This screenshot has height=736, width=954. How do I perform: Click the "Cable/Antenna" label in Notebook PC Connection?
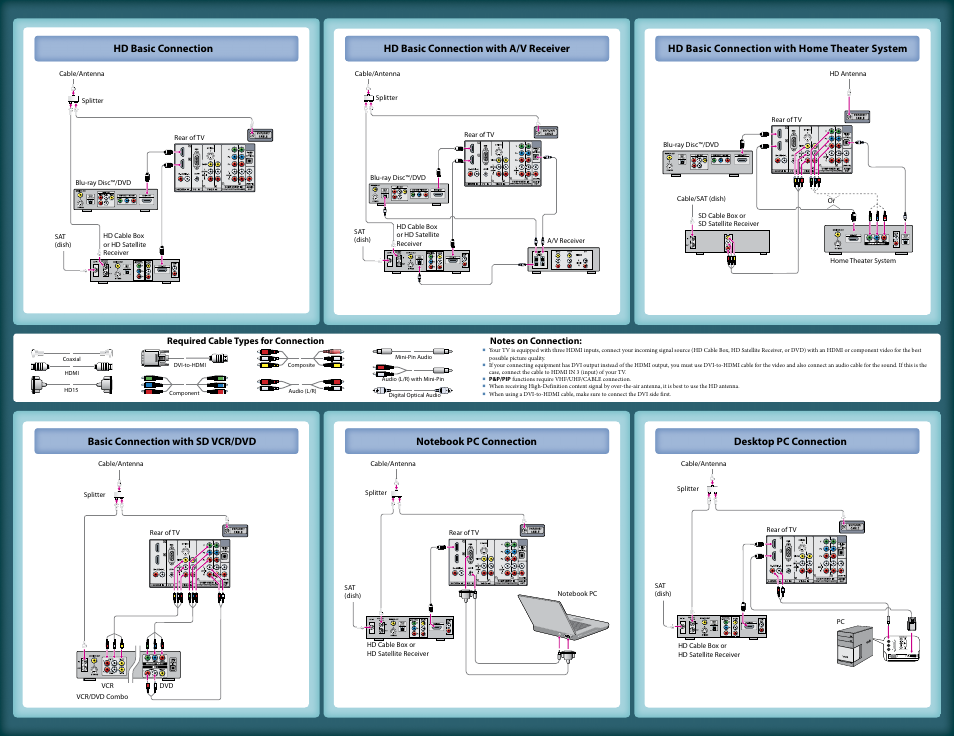[392, 463]
